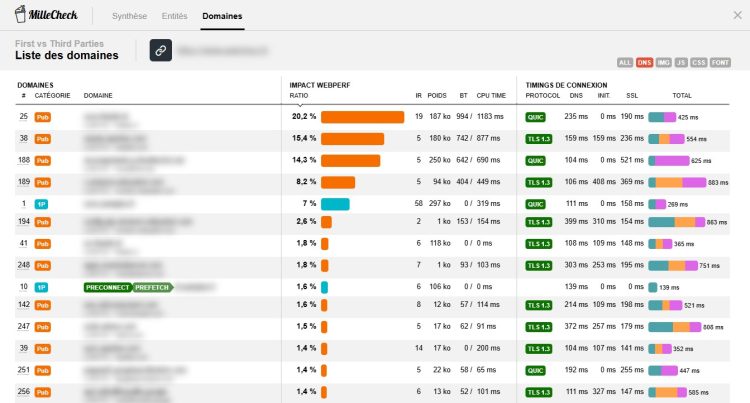Screen dimensions: 750x403
Task: Click the TLS 1.3 badge in row 256
Action: (x=539, y=392)
